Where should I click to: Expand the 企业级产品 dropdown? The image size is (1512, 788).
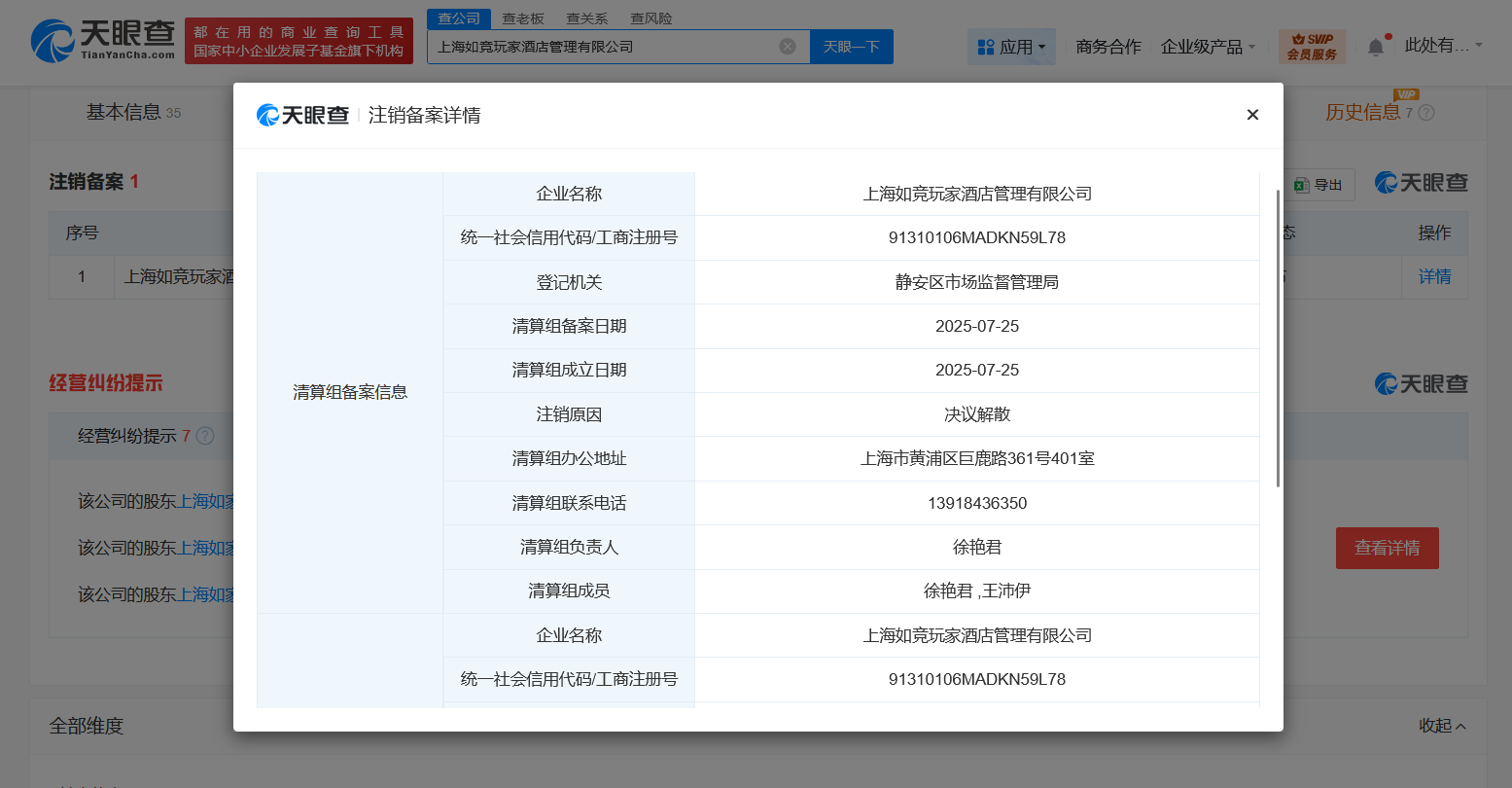pyautogui.click(x=1208, y=47)
